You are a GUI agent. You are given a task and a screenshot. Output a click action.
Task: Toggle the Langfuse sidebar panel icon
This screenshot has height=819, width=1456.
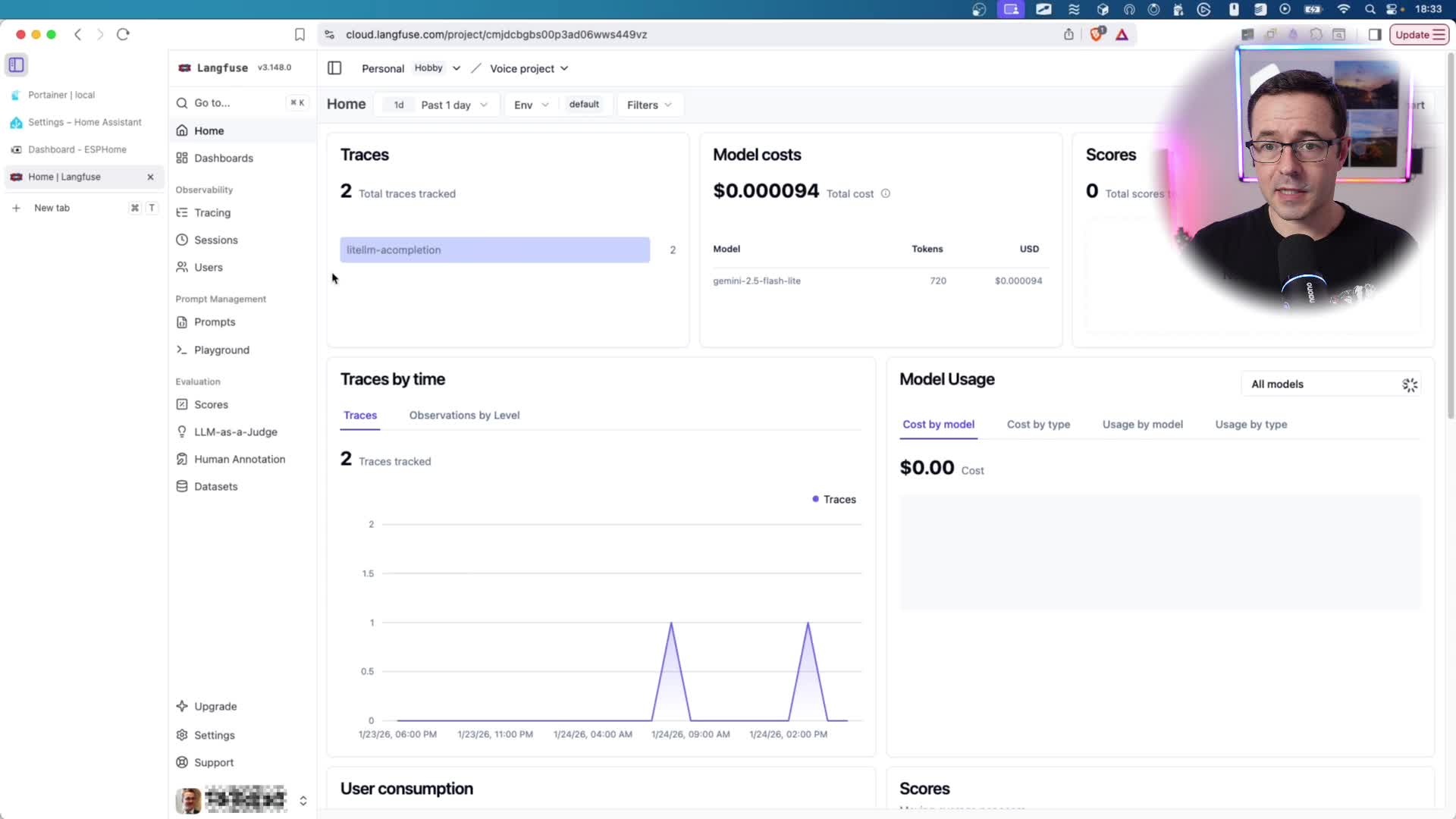point(334,68)
